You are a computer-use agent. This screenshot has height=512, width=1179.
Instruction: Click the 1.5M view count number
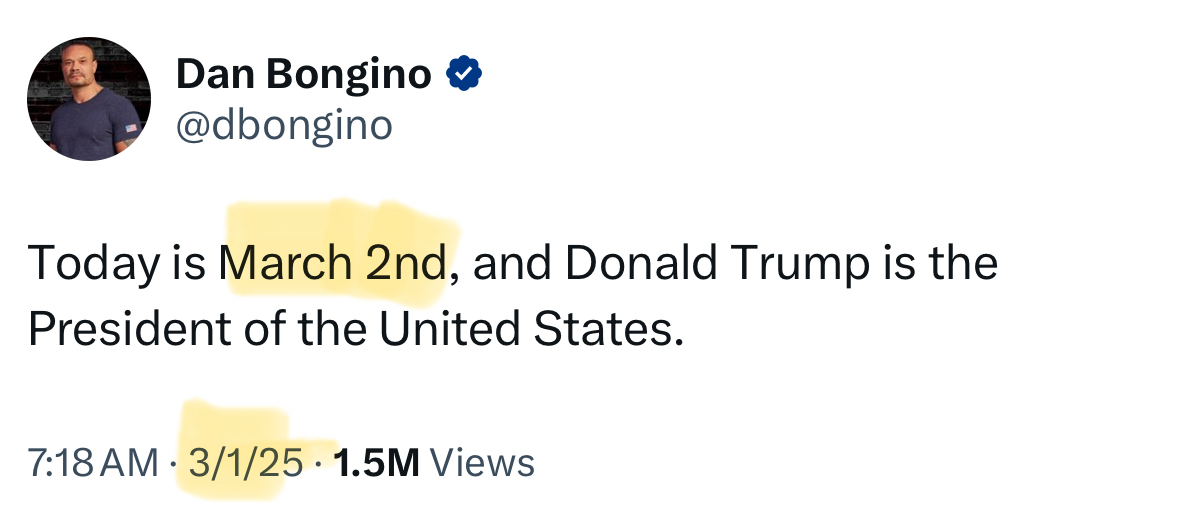click(376, 463)
